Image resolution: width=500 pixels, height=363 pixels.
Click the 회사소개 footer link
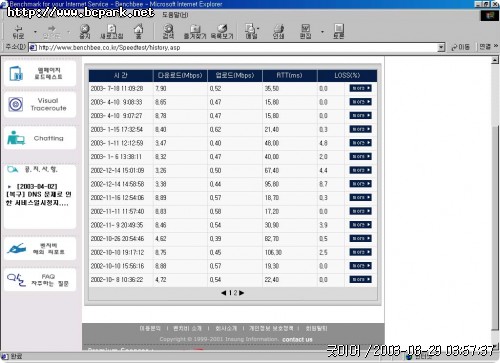(226, 328)
